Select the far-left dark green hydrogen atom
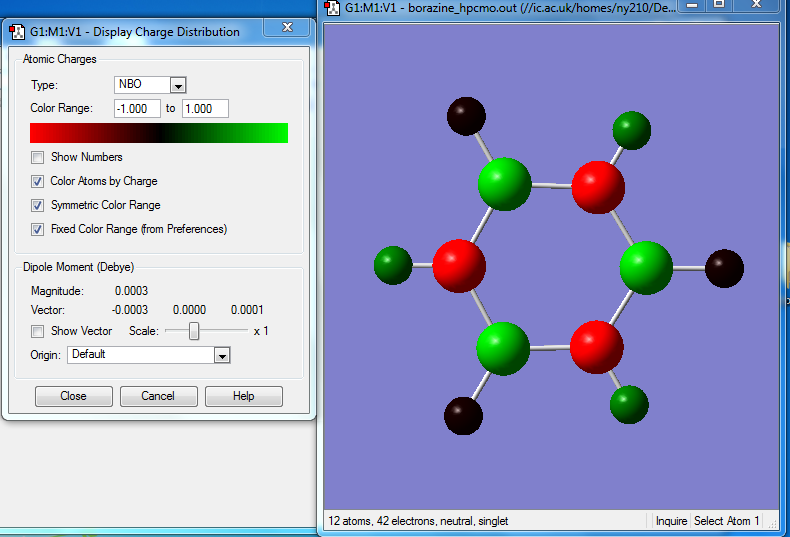The image size is (790, 537). pyautogui.click(x=393, y=265)
